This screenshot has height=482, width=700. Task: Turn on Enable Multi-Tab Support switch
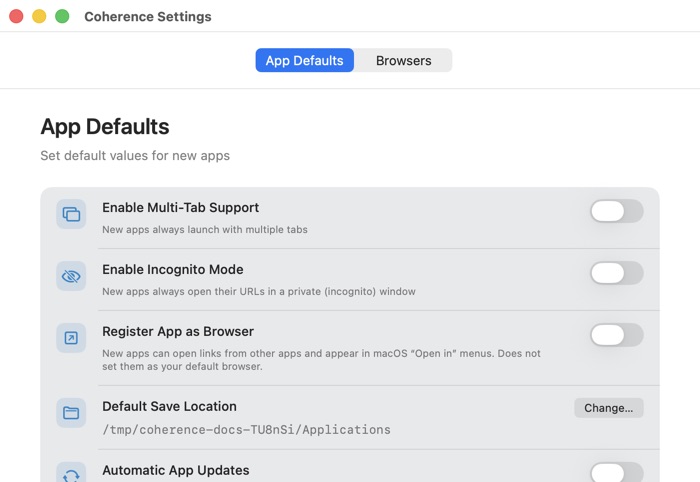(x=617, y=211)
